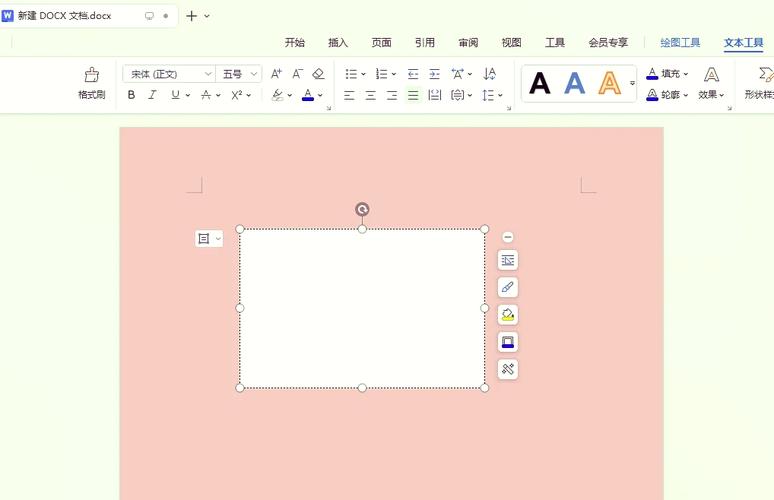Open the font color dropdown arrow
Screen dimensions: 774x500
(320, 95)
